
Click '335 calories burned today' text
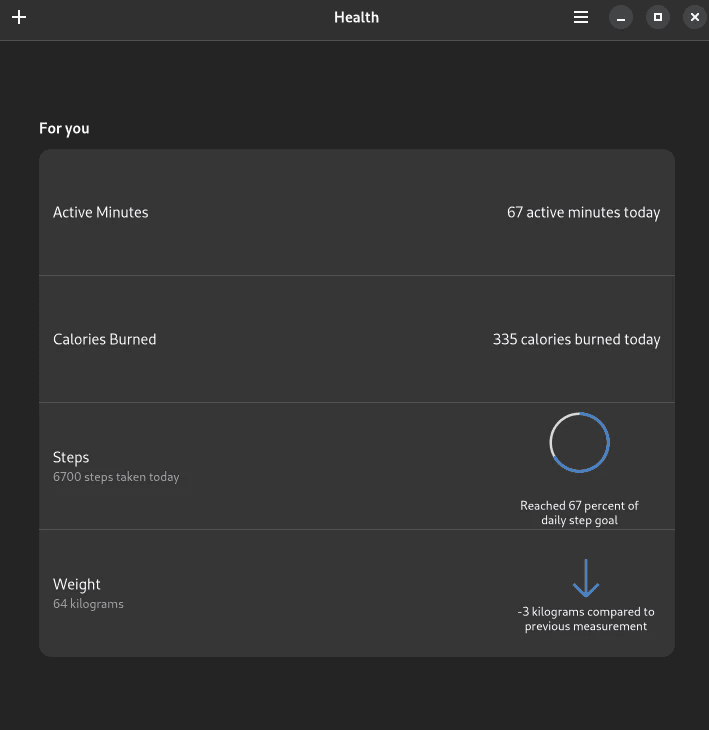[x=576, y=339]
